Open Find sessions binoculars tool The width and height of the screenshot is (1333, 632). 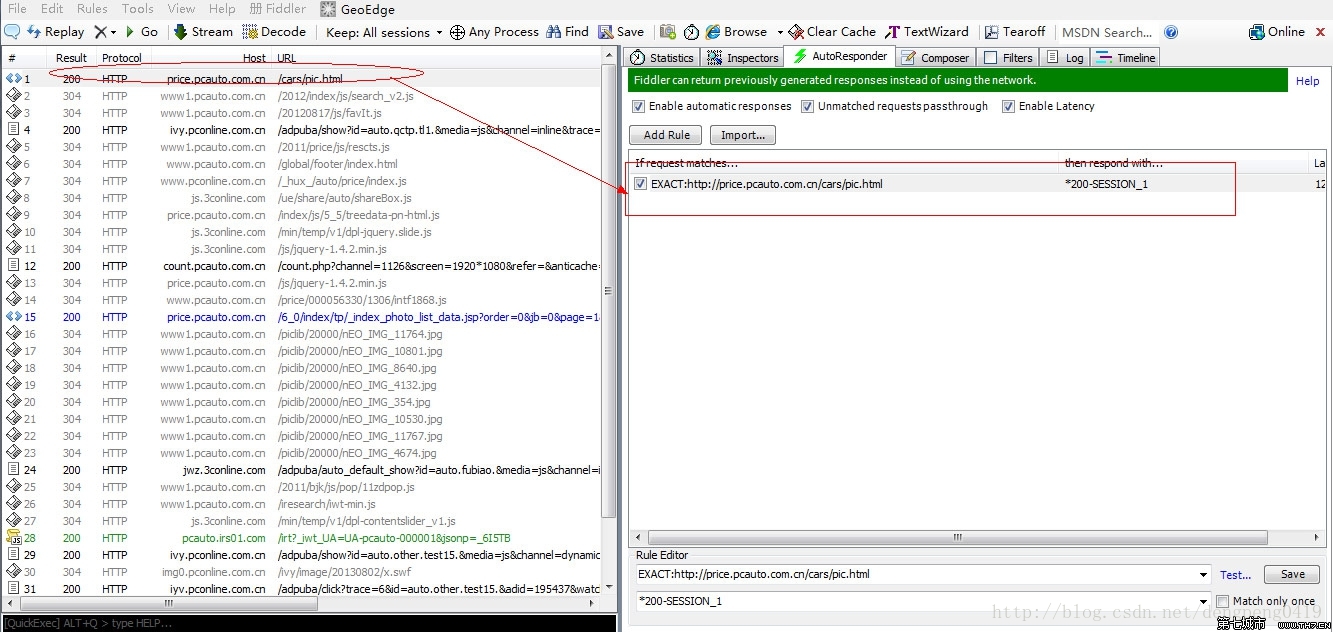click(567, 32)
